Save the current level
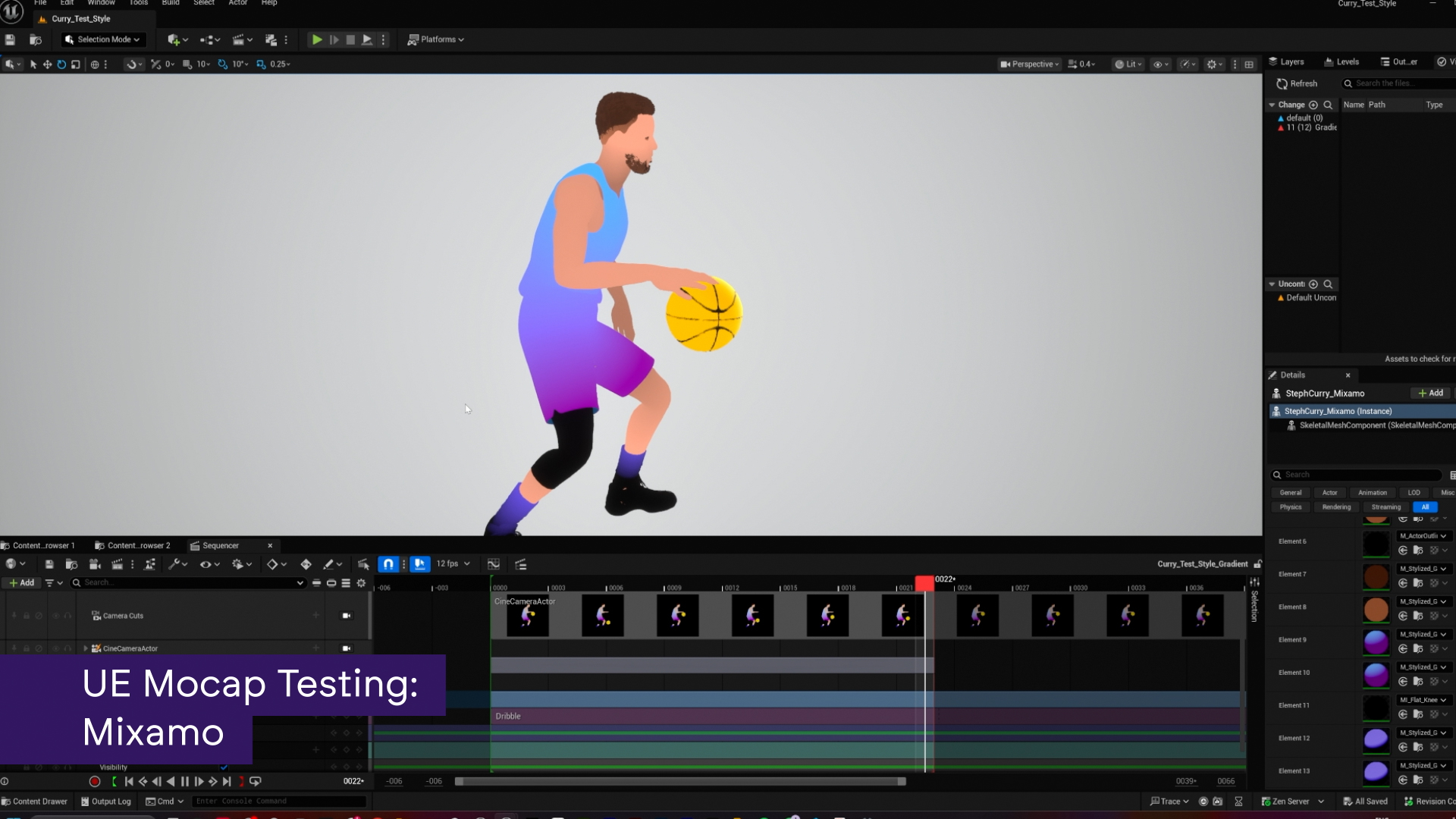The image size is (1456, 819). tap(11, 39)
